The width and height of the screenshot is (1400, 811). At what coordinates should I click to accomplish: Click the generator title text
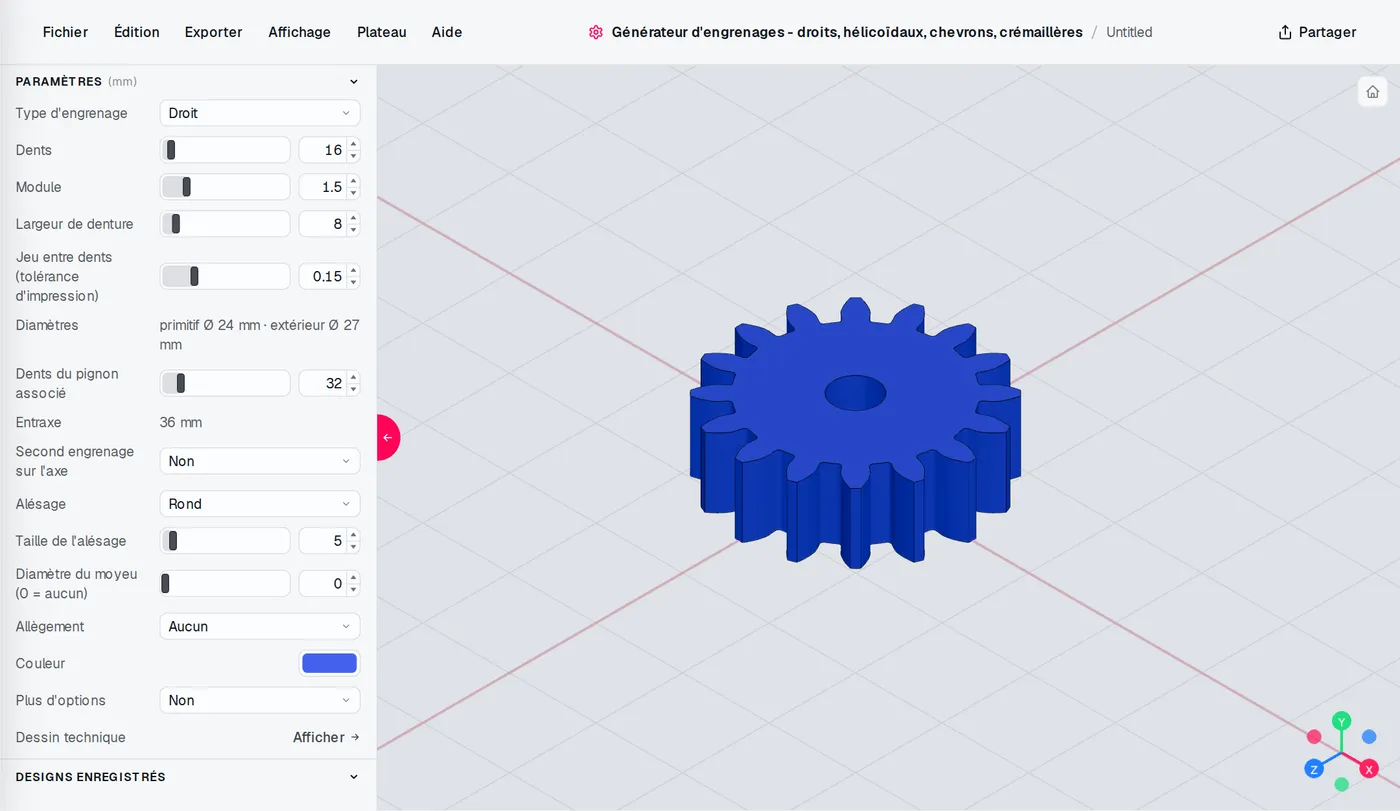(x=847, y=32)
